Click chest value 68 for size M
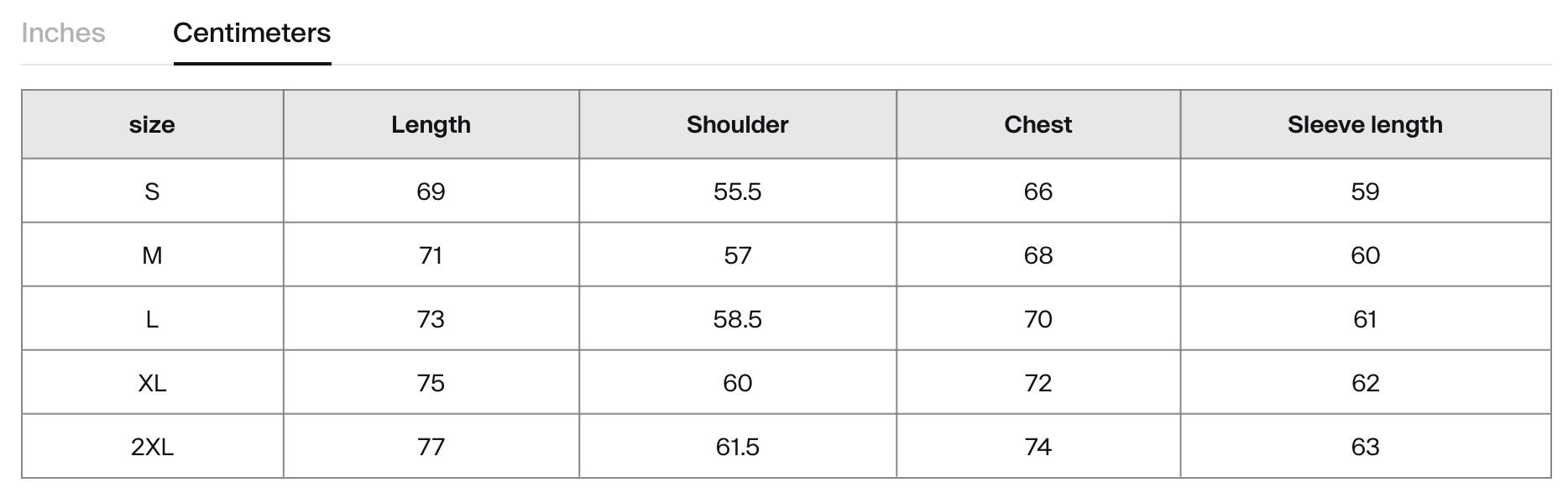Image resolution: width=1568 pixels, height=493 pixels. point(1037,255)
